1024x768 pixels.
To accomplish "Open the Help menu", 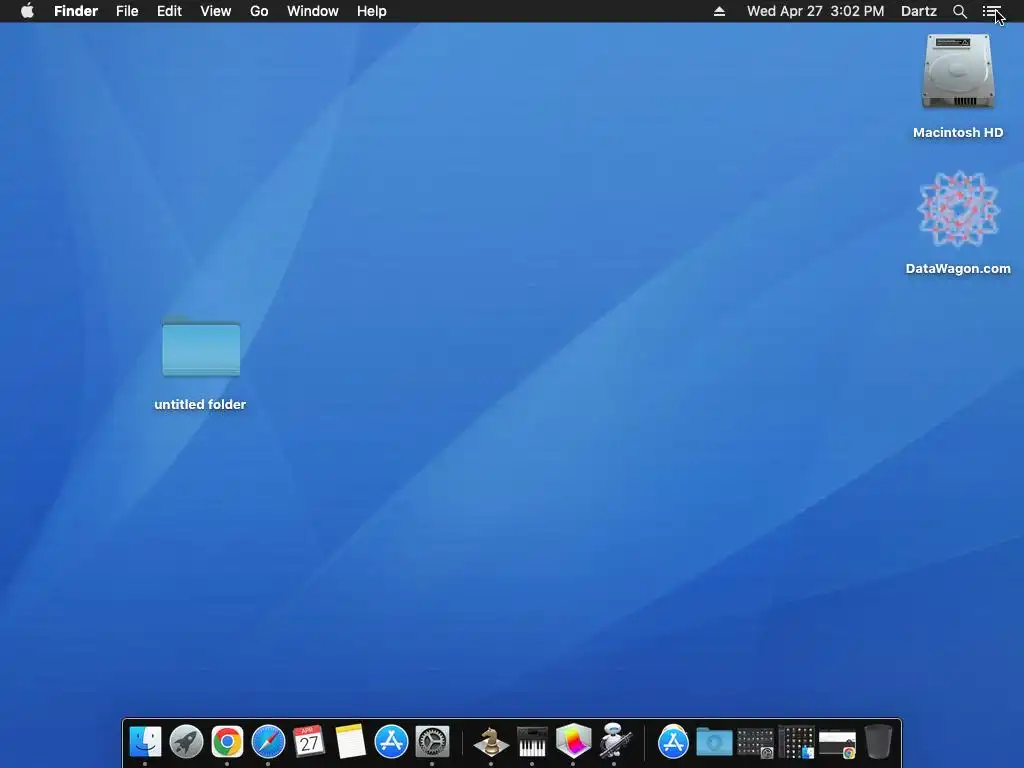I will tap(372, 11).
